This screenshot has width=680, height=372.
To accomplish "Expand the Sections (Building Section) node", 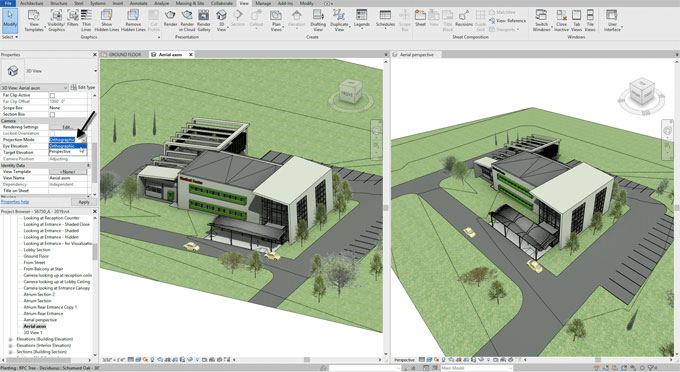I will [10, 352].
